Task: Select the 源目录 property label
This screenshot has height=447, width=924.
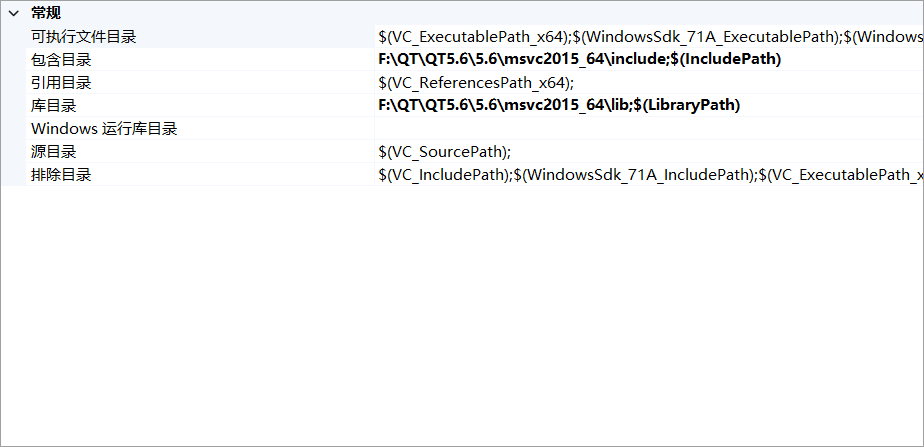Action: pyautogui.click(x=54, y=152)
